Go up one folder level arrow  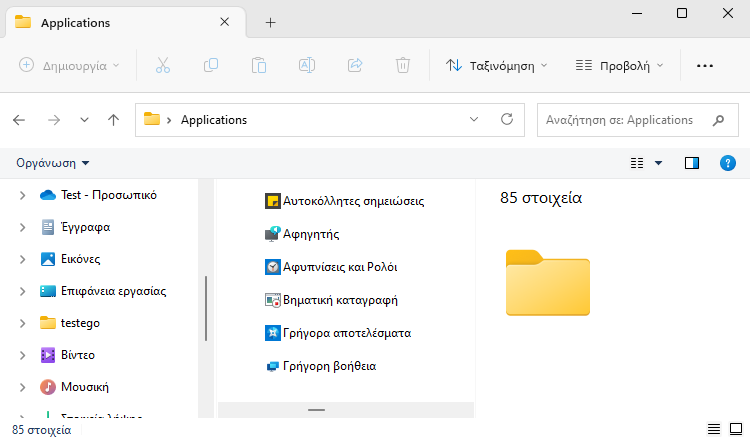click(113, 120)
